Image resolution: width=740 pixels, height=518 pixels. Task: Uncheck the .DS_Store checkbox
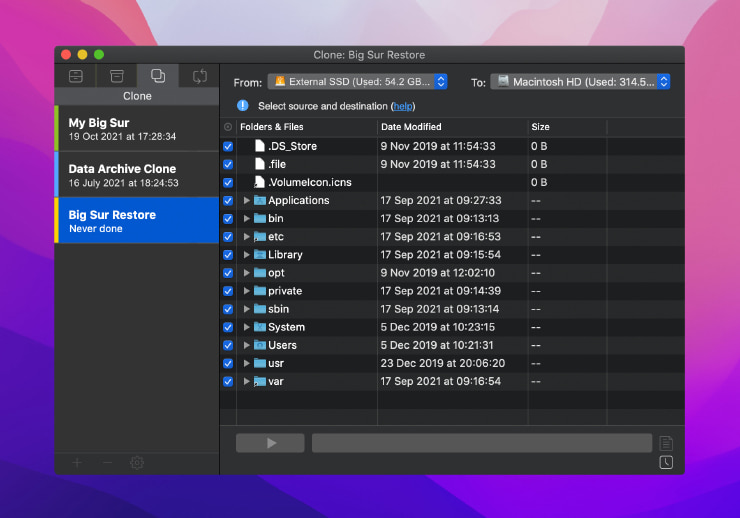coord(228,146)
